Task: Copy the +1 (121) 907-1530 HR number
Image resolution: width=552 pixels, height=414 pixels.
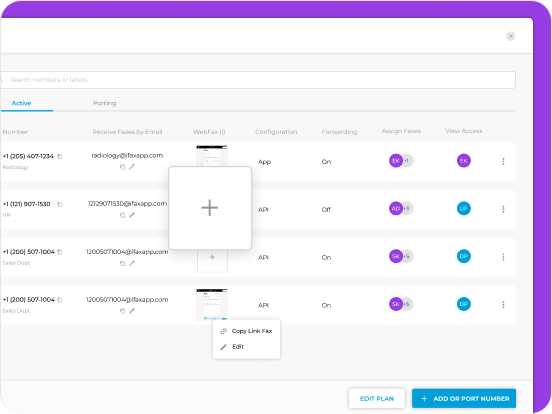Action: (59, 204)
